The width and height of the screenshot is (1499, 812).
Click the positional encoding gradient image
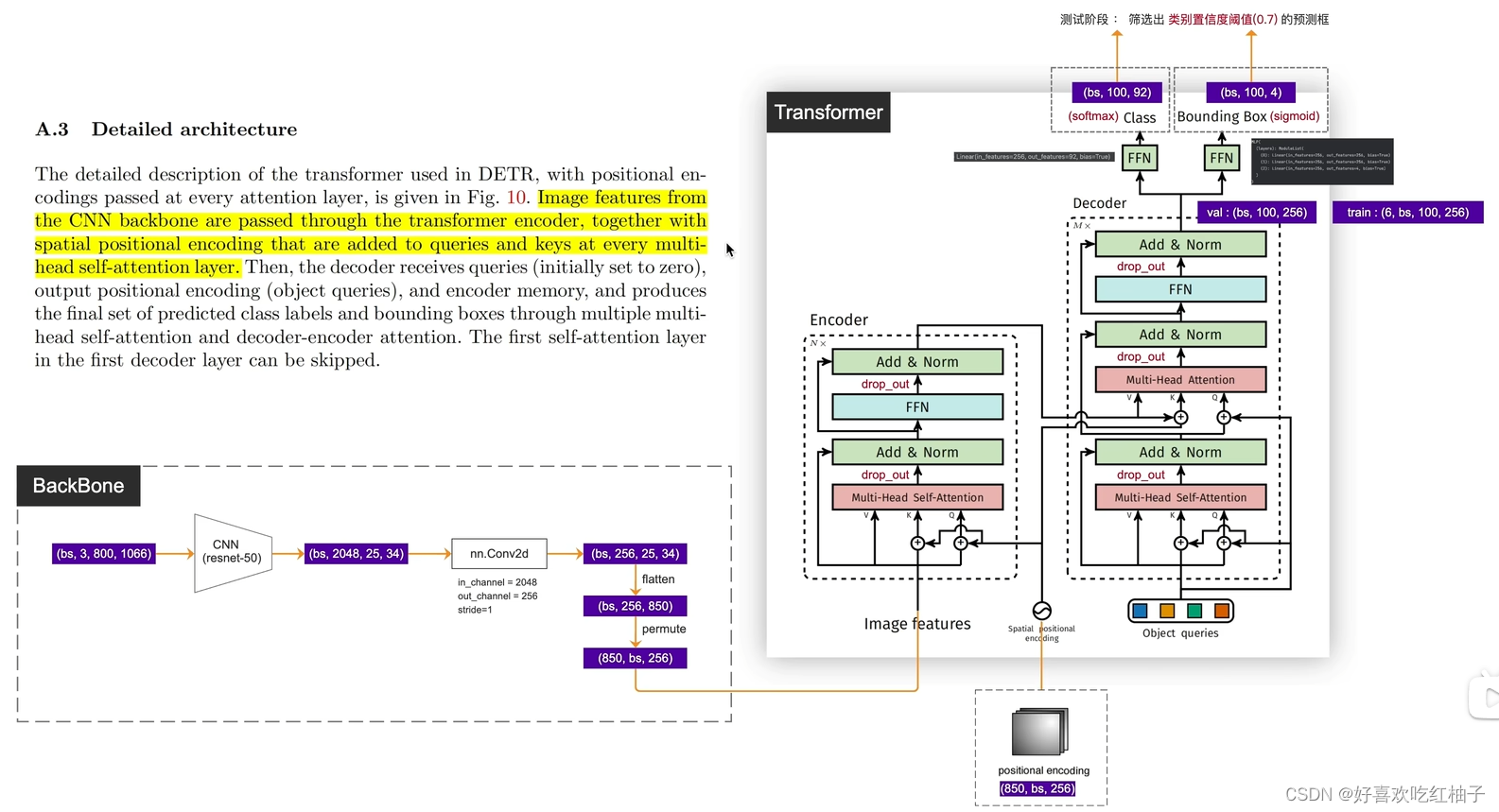click(1039, 732)
